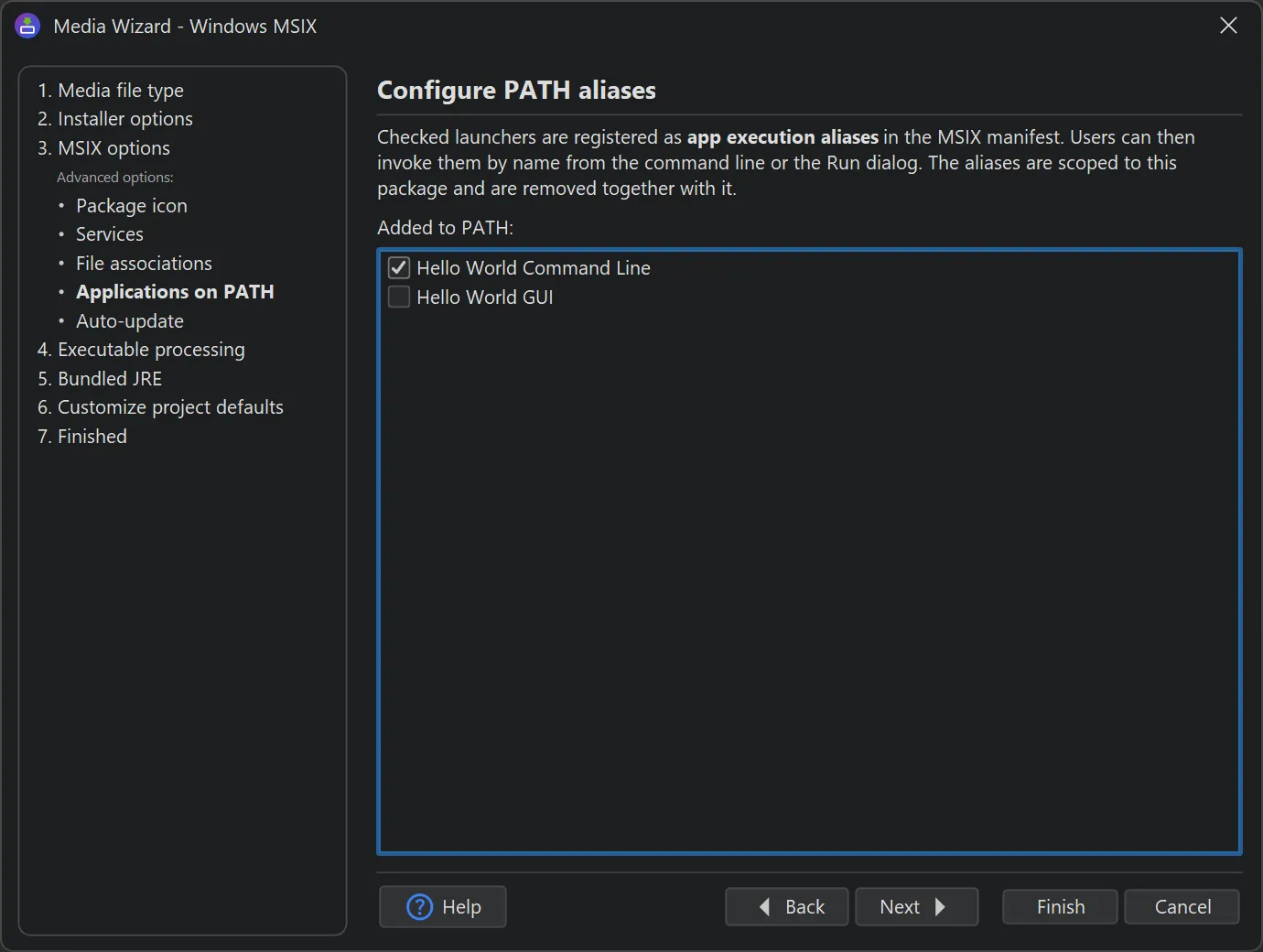The image size is (1263, 952).
Task: Select MSIX options step
Action: pyautogui.click(x=103, y=148)
